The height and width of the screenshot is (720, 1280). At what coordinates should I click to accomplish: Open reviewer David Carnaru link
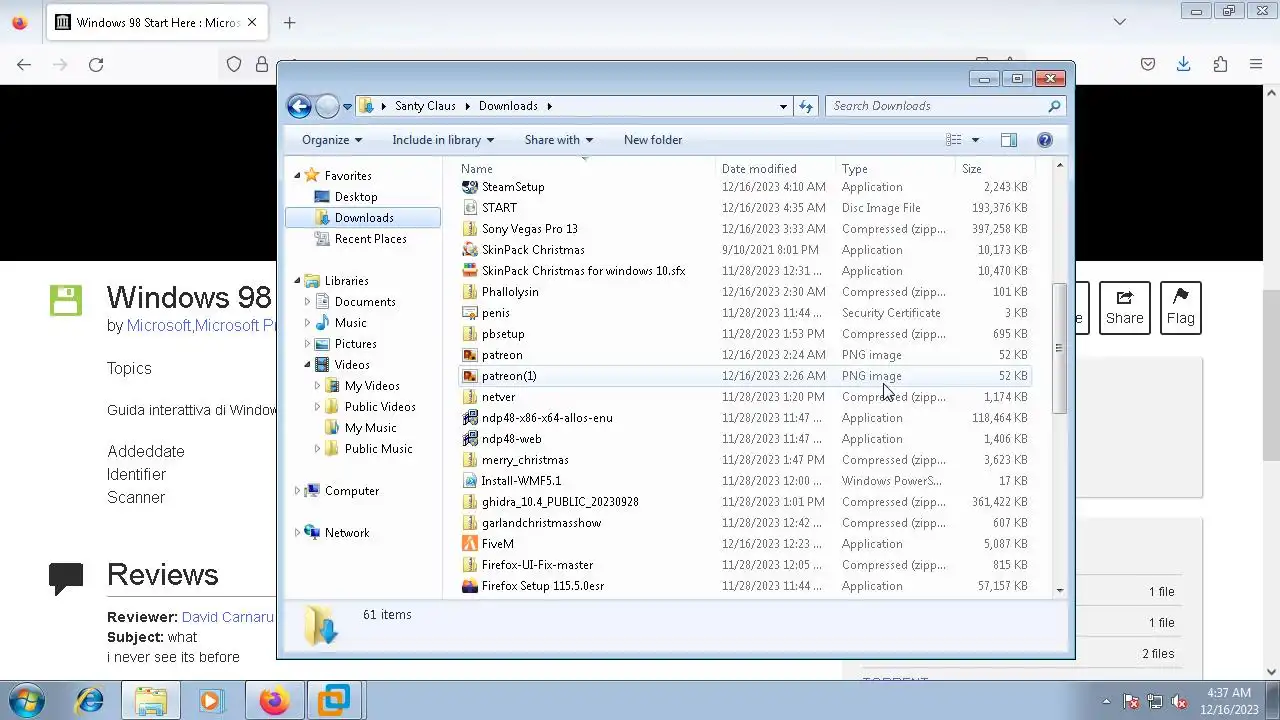click(227, 617)
